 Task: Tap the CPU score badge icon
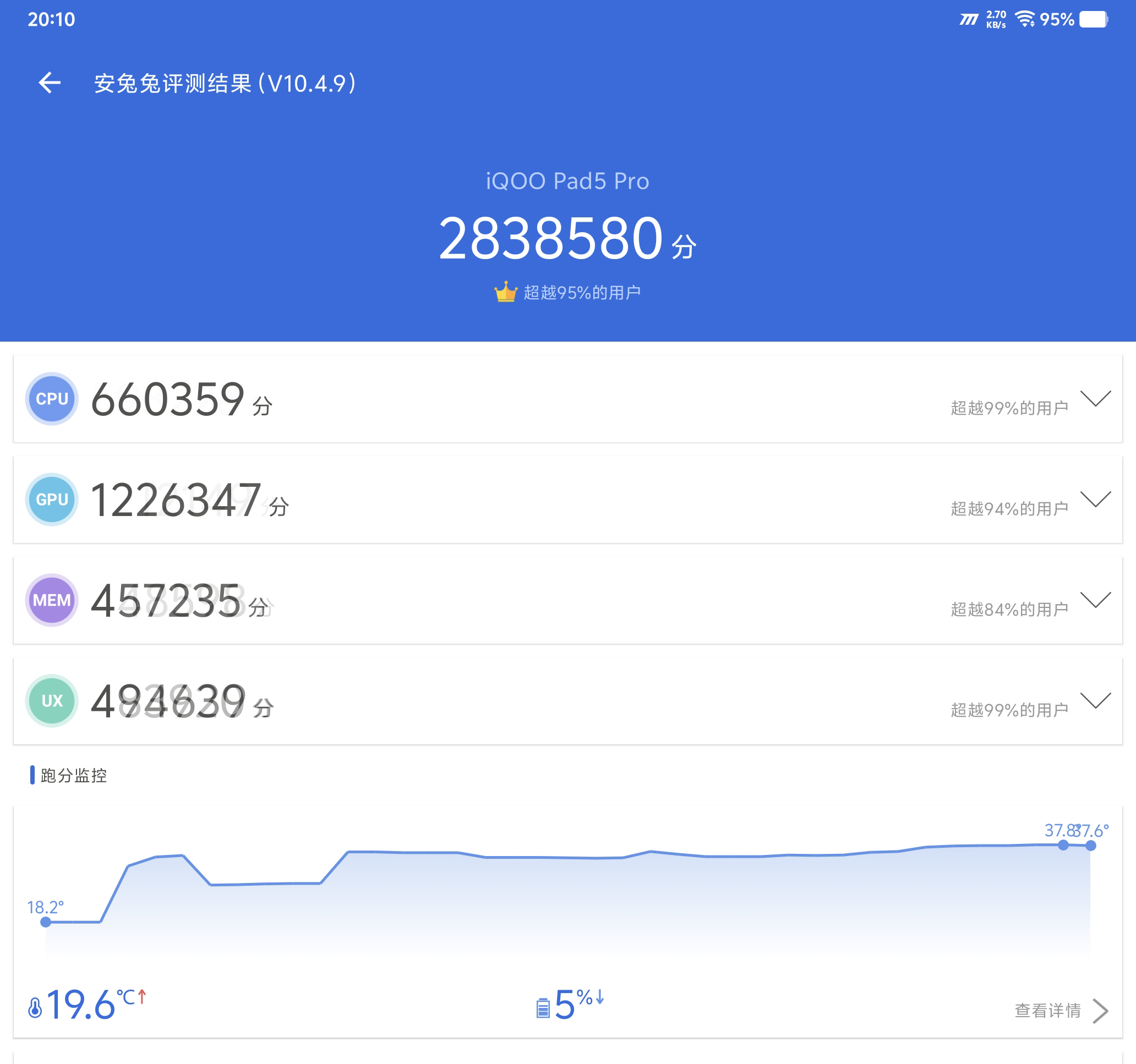(x=52, y=399)
